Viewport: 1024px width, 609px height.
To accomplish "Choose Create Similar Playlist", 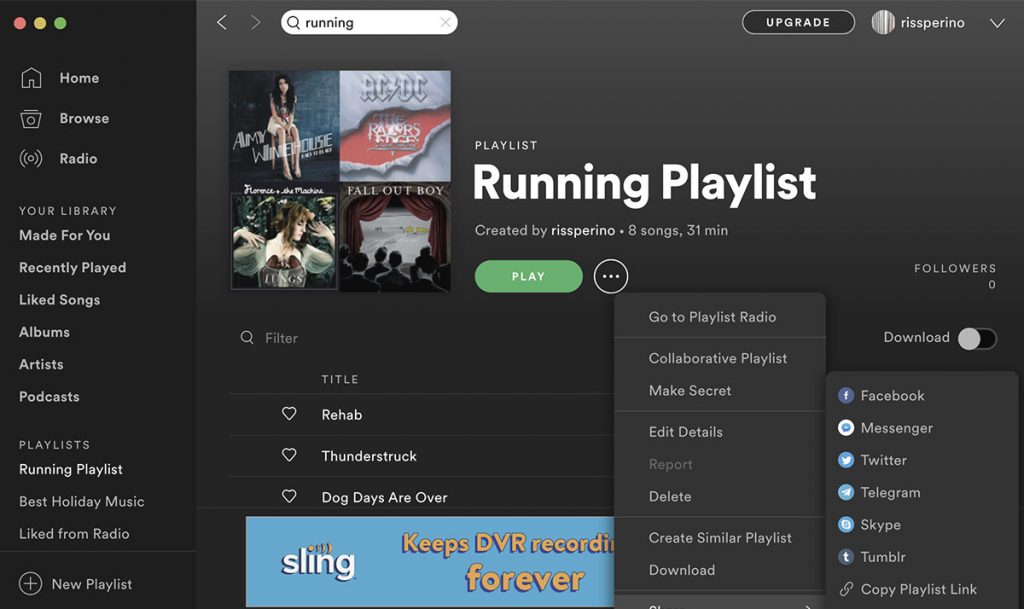I will coord(720,537).
